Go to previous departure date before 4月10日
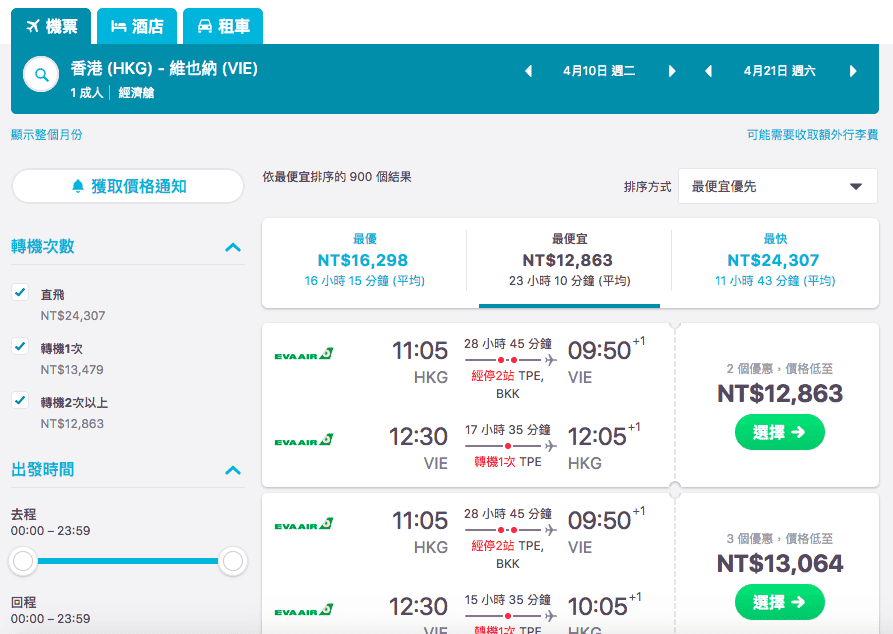893x634 pixels. pyautogui.click(x=529, y=71)
